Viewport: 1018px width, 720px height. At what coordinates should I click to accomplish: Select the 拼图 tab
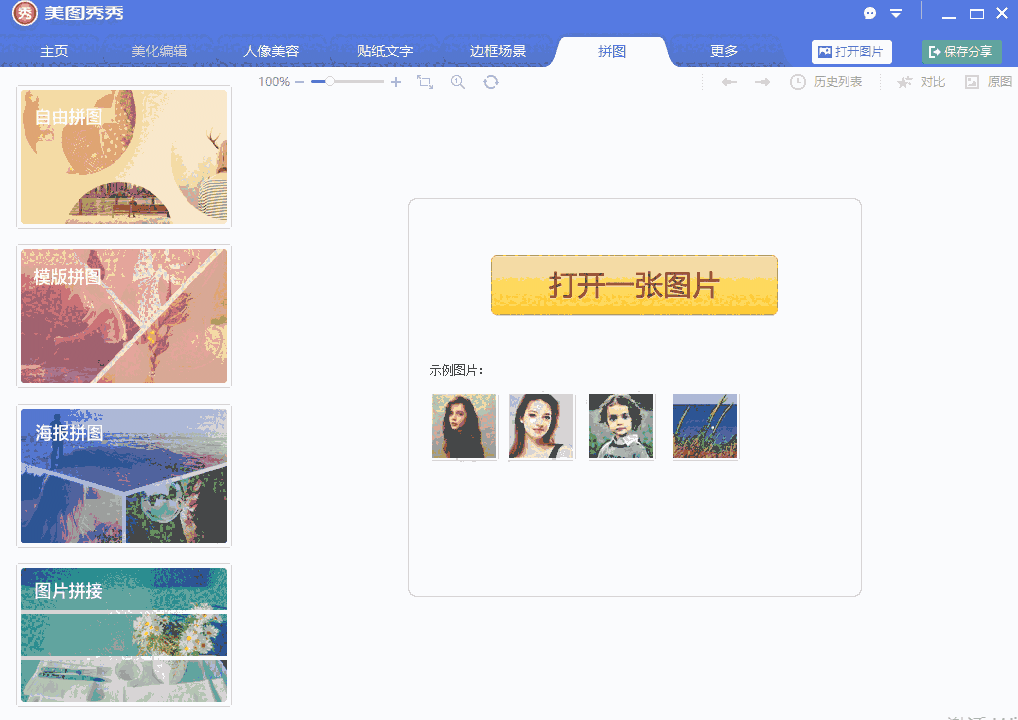point(612,51)
